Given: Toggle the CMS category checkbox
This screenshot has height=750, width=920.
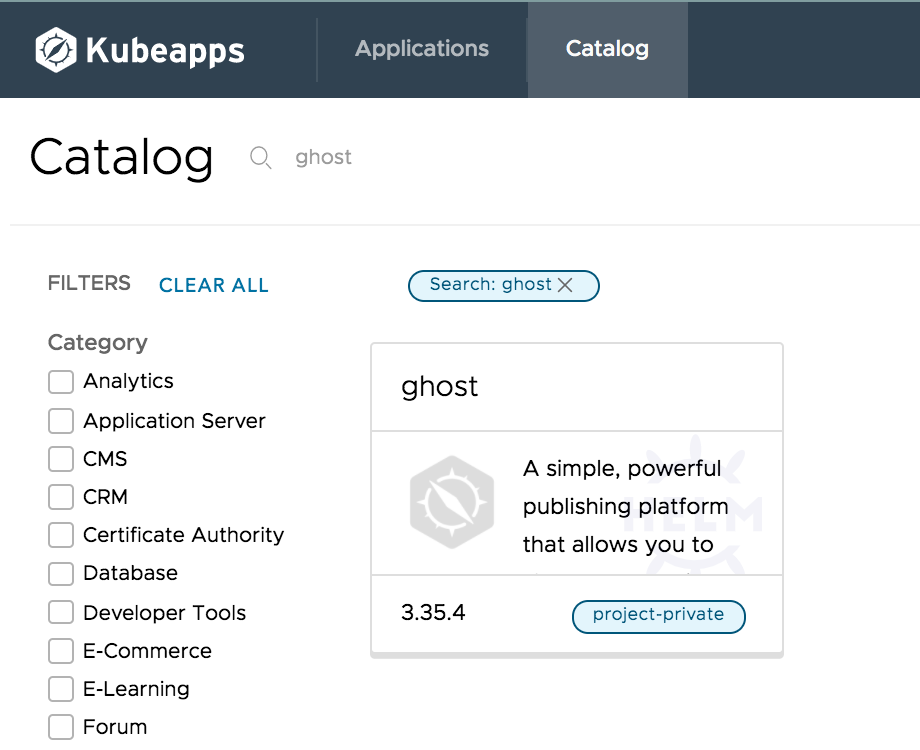Looking at the screenshot, I should click(61, 459).
